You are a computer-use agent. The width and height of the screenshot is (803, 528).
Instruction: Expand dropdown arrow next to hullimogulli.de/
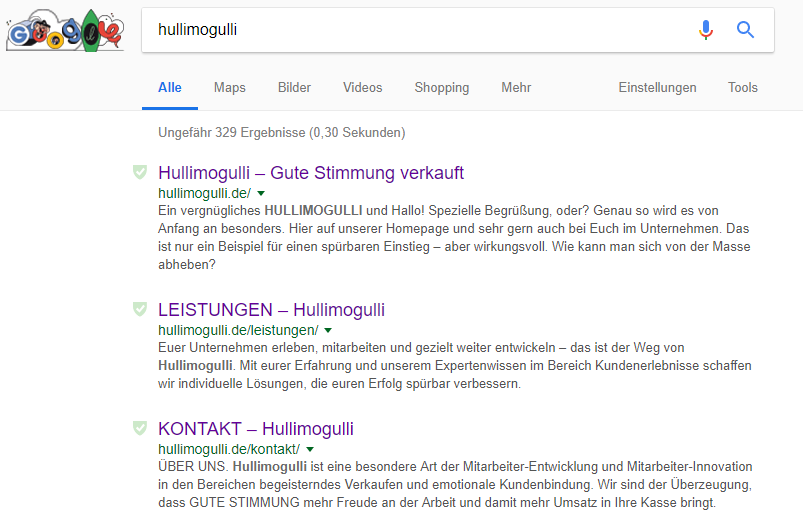coord(261,192)
